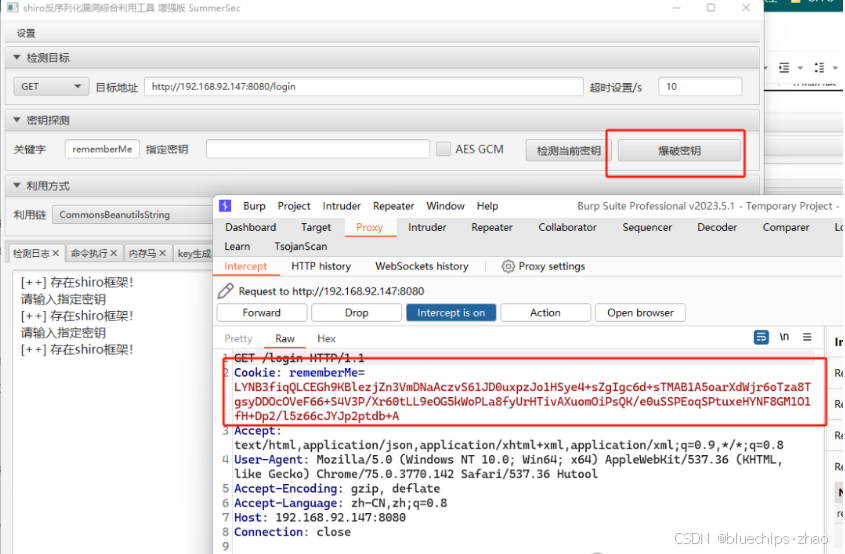845x554 pixels.
Task: Open the TsojanScan tab
Action: (x=301, y=246)
